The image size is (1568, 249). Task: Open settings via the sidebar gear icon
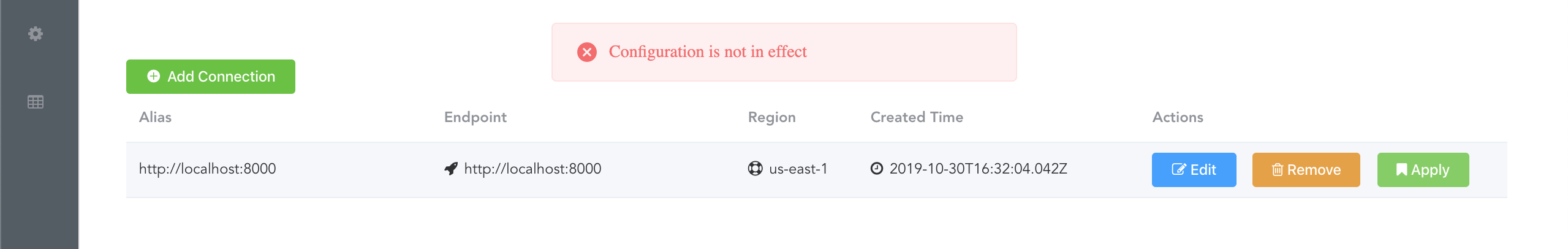tap(36, 34)
